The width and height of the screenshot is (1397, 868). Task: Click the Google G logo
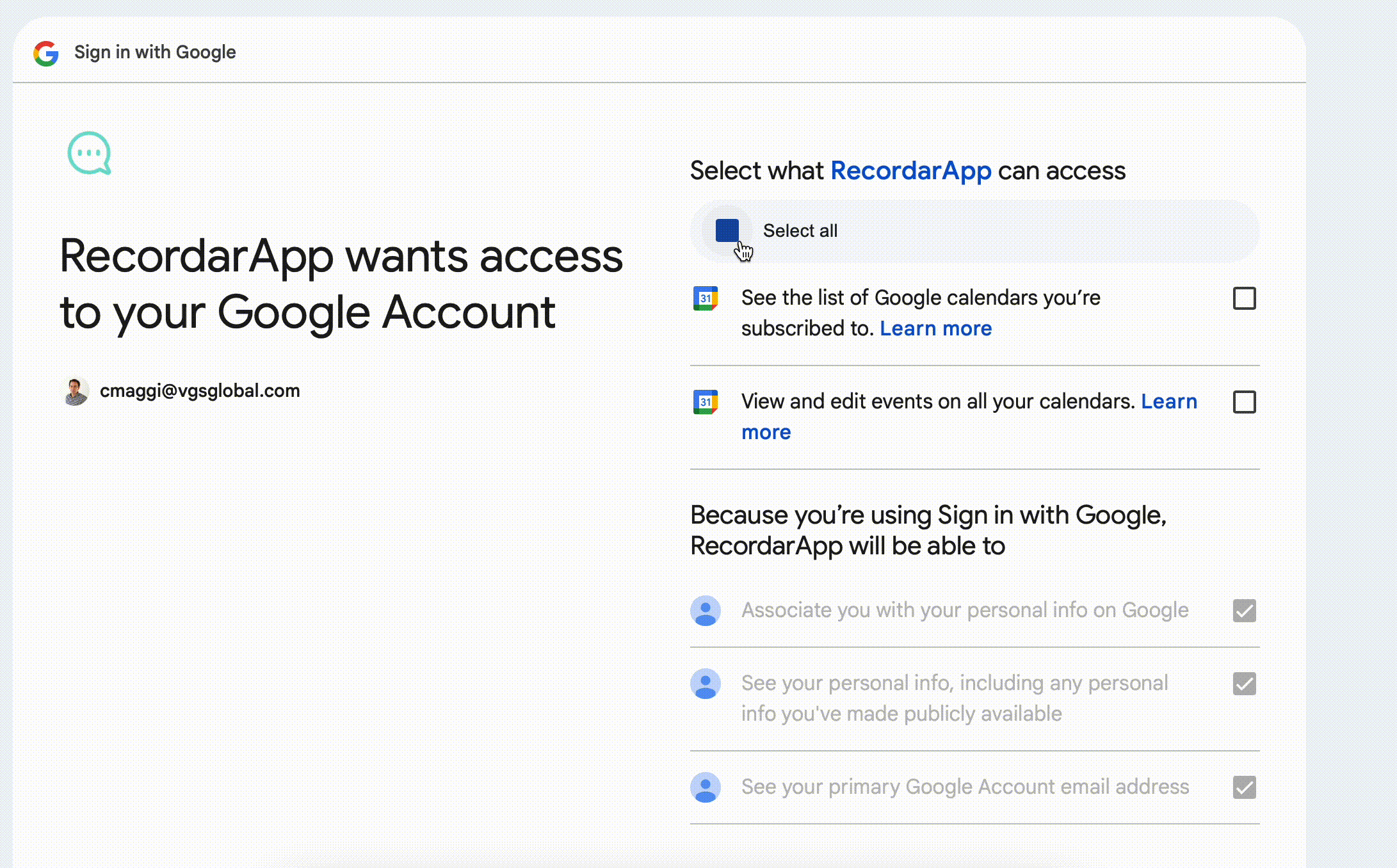point(46,53)
